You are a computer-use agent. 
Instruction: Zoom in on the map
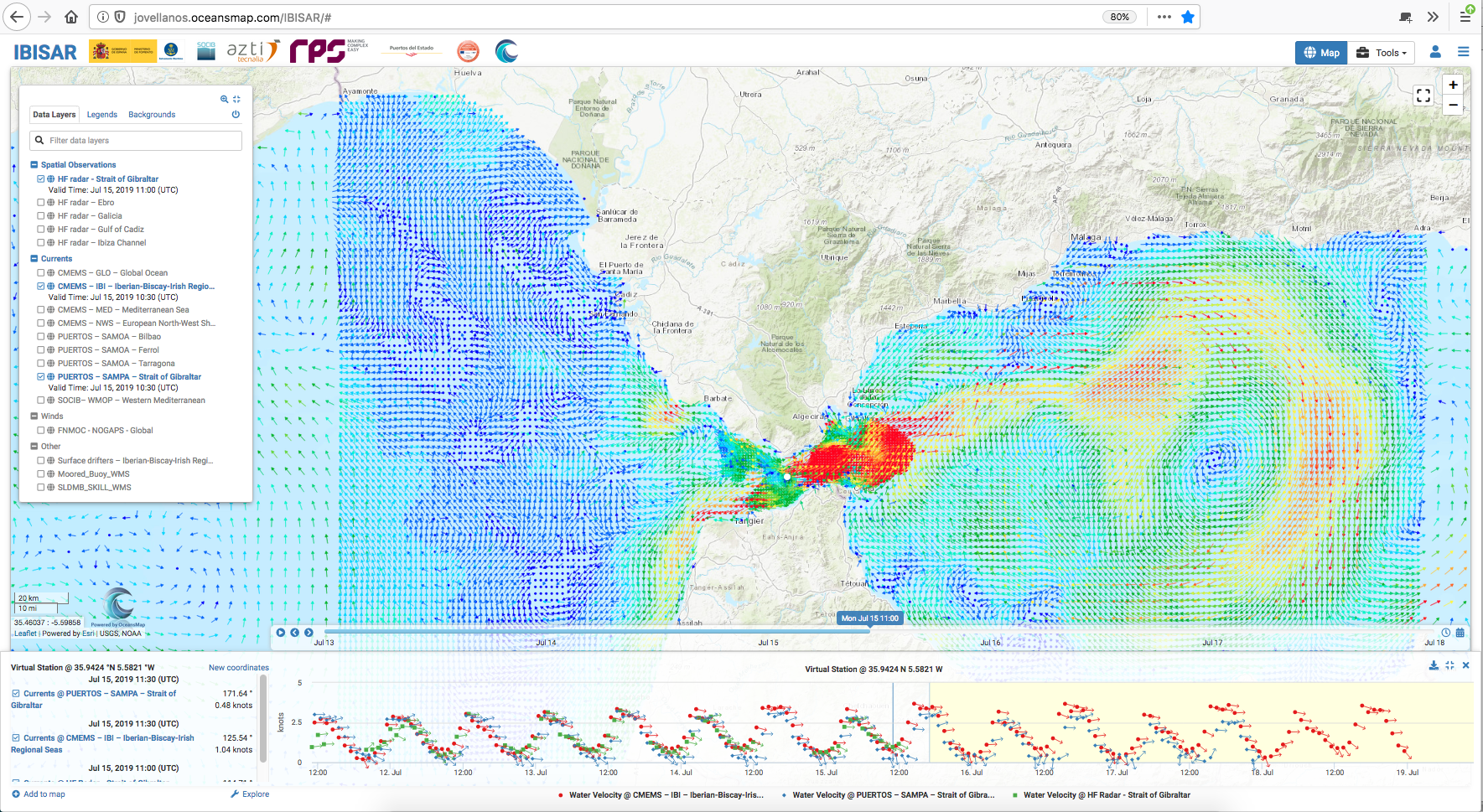coord(1453,85)
